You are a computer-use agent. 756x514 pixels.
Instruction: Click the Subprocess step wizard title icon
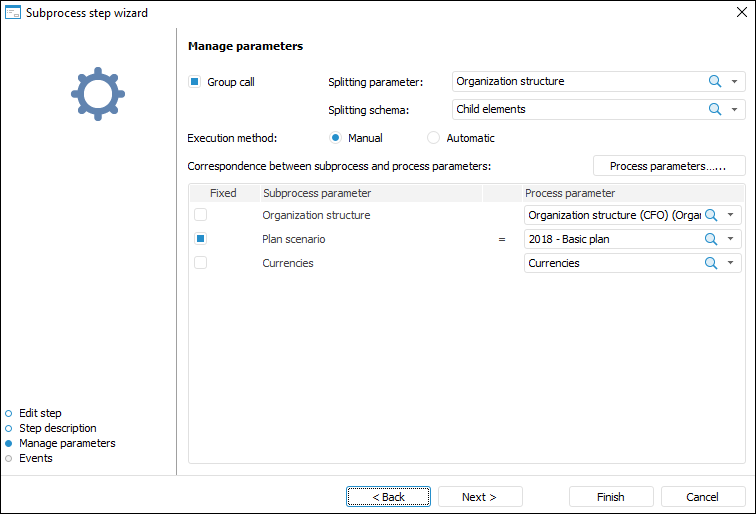tap(14, 13)
